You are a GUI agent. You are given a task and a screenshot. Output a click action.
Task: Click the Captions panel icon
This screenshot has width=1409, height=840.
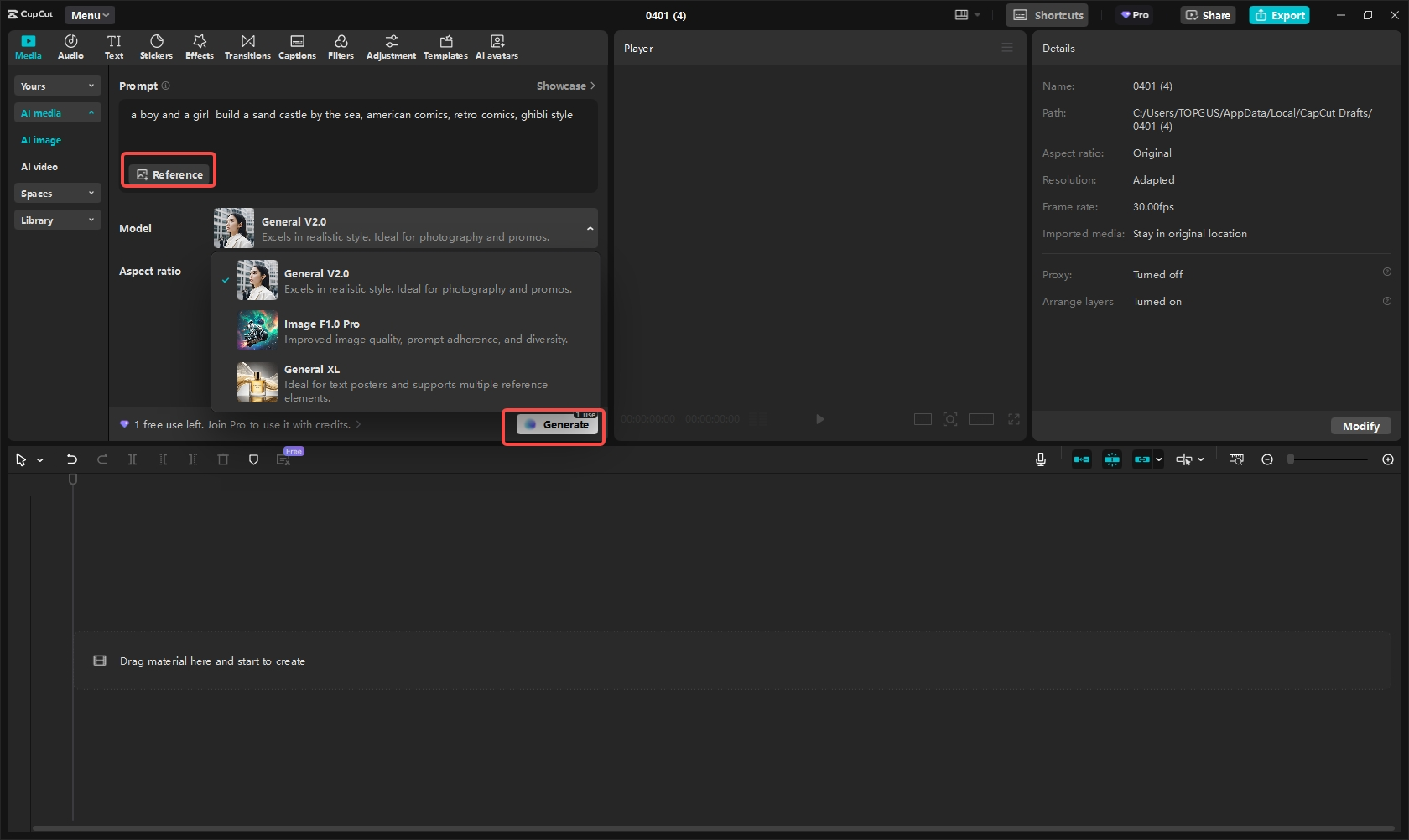pos(297,46)
